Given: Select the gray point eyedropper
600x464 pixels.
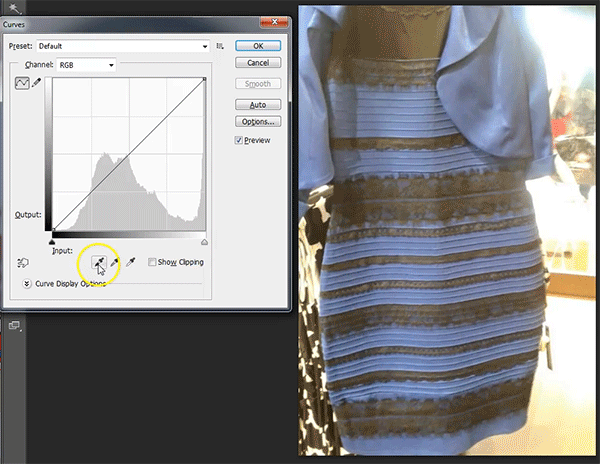Looking at the screenshot, I should click(114, 262).
